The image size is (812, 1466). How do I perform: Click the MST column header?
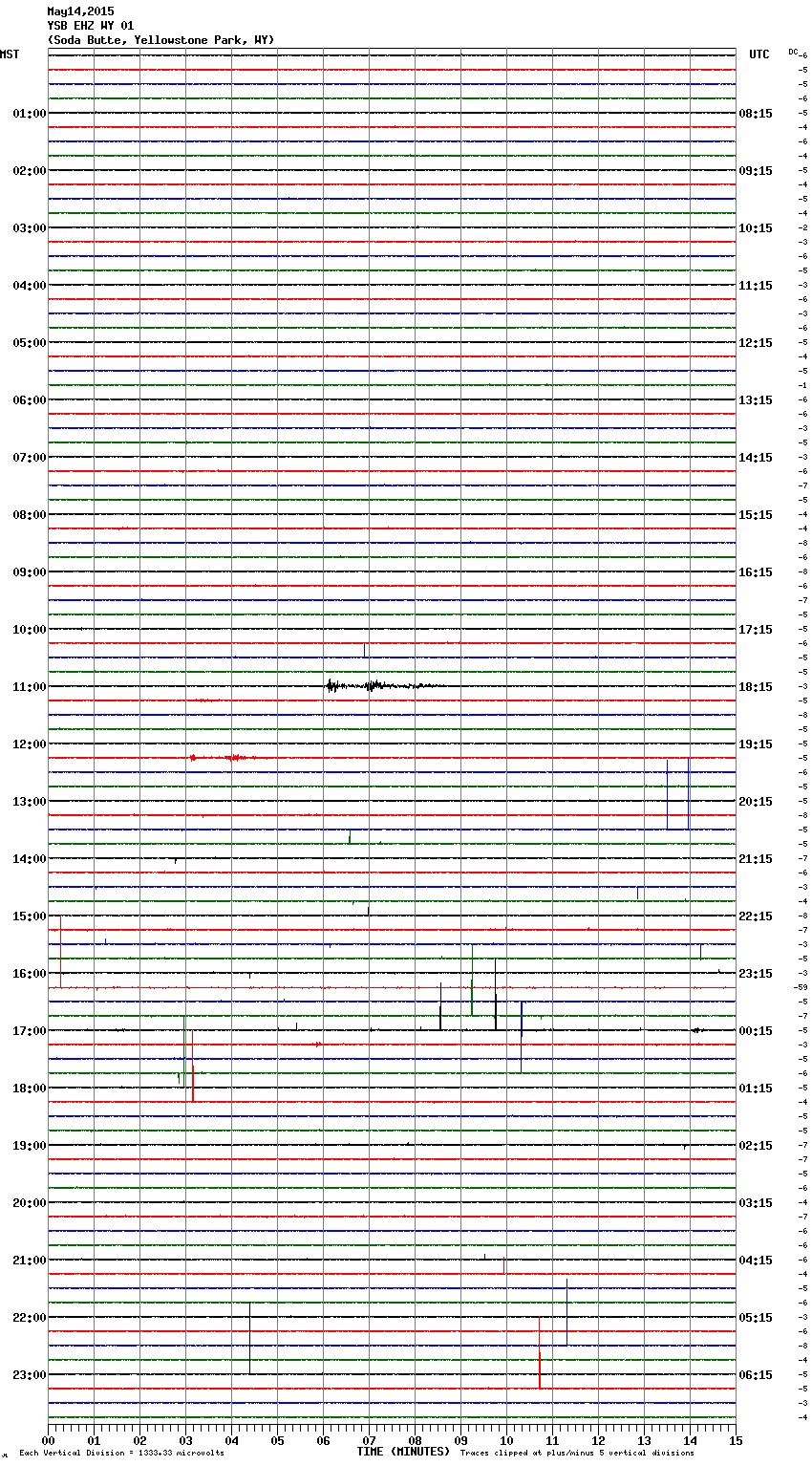click(x=10, y=54)
